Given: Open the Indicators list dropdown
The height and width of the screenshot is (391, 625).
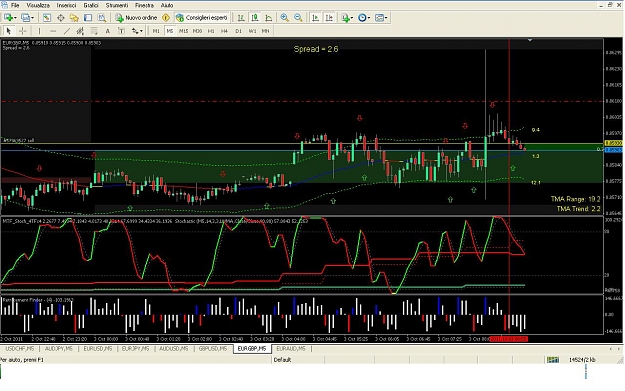Looking at the screenshot, I should [x=346, y=18].
